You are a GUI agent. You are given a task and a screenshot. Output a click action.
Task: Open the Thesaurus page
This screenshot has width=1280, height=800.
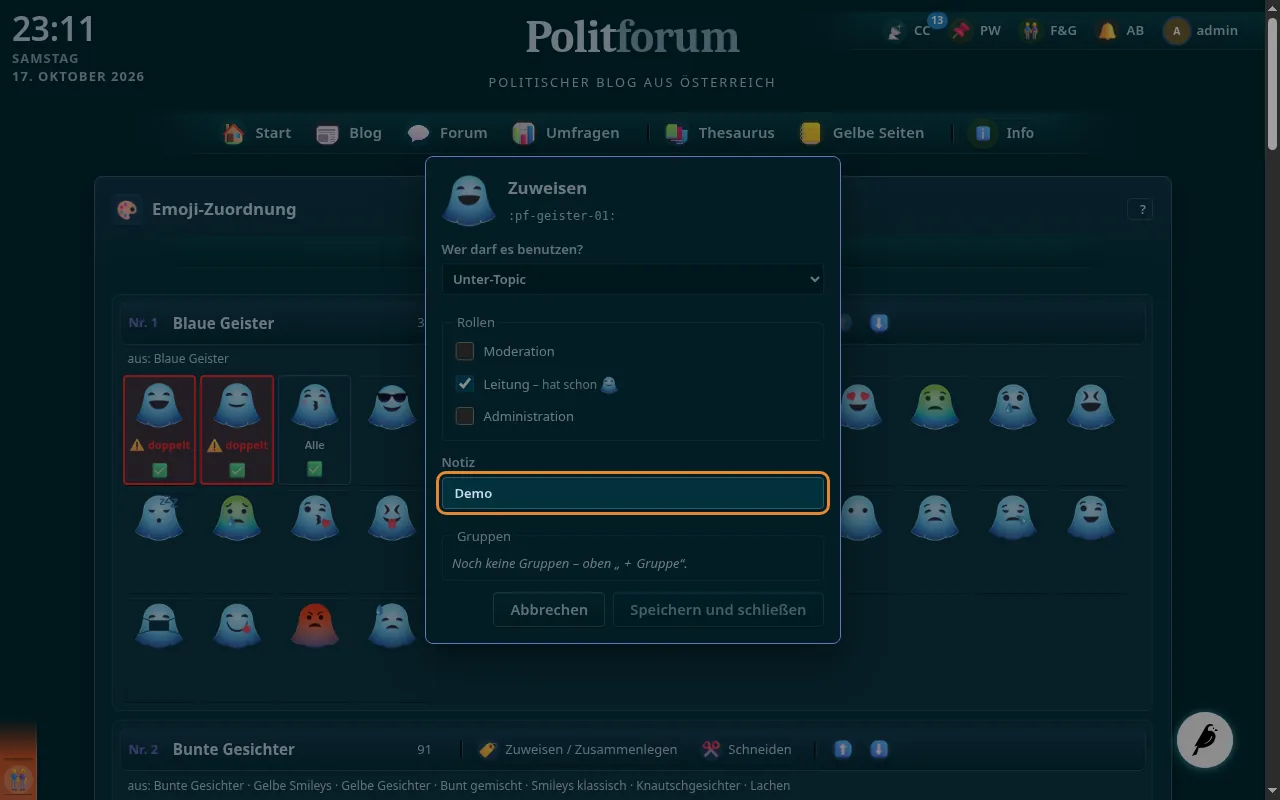[x=720, y=133]
